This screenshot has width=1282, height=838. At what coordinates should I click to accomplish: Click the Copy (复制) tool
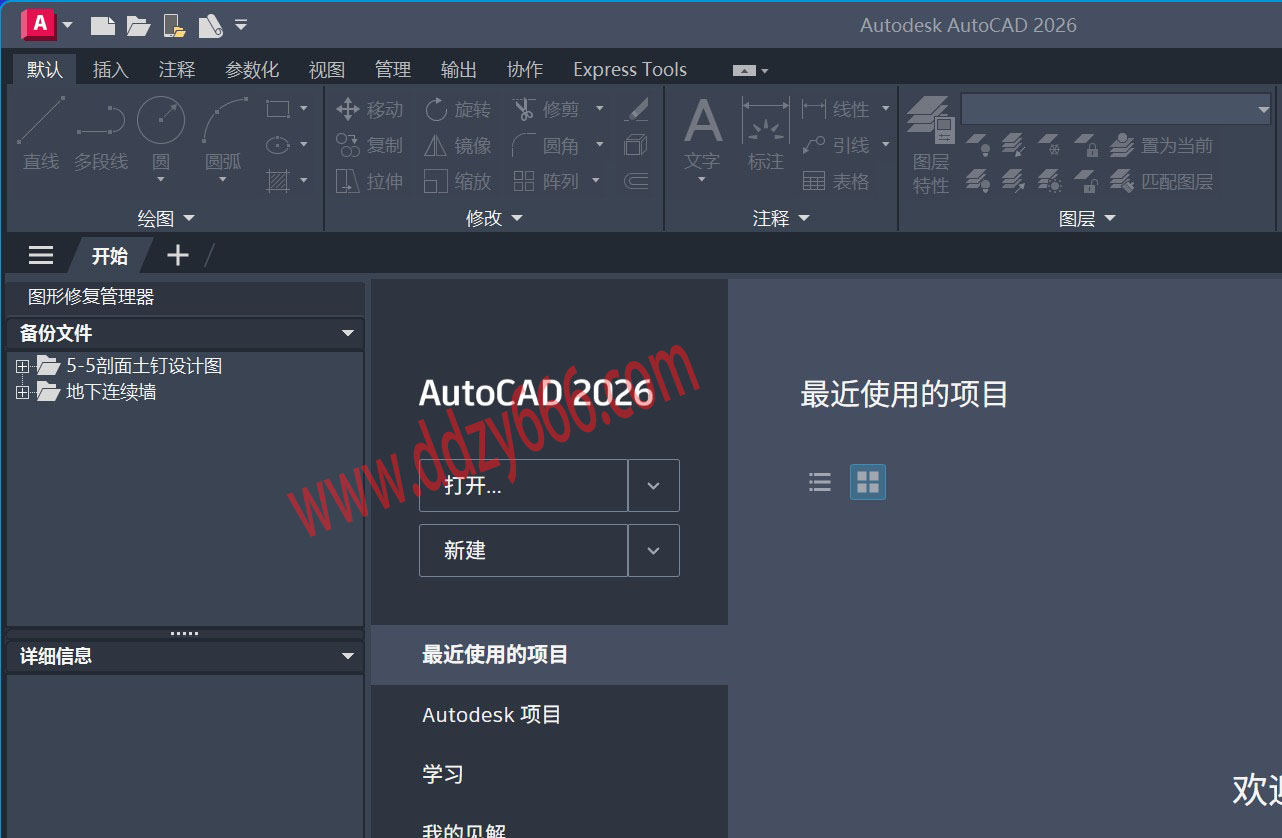pyautogui.click(x=369, y=145)
